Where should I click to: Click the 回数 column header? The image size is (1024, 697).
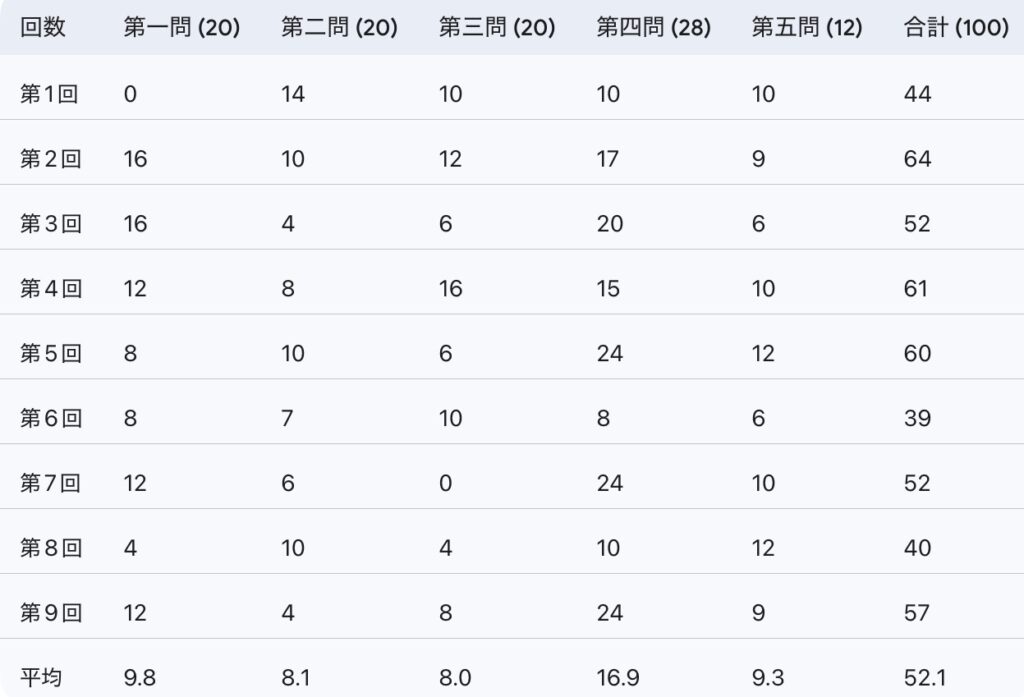(x=43, y=28)
